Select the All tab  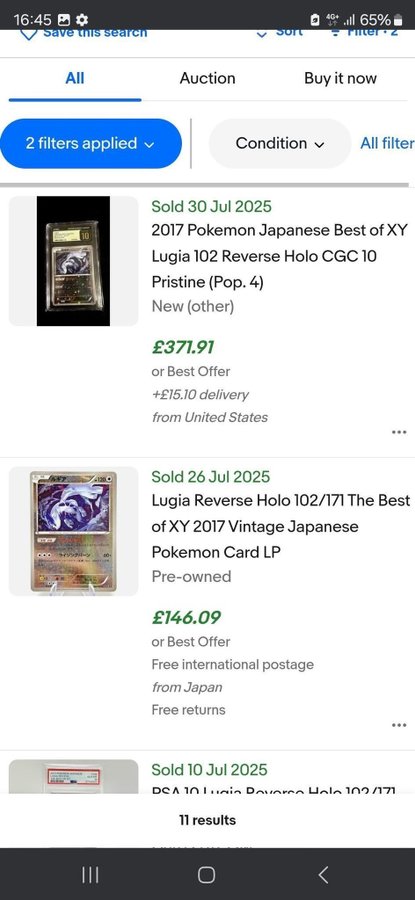75,79
